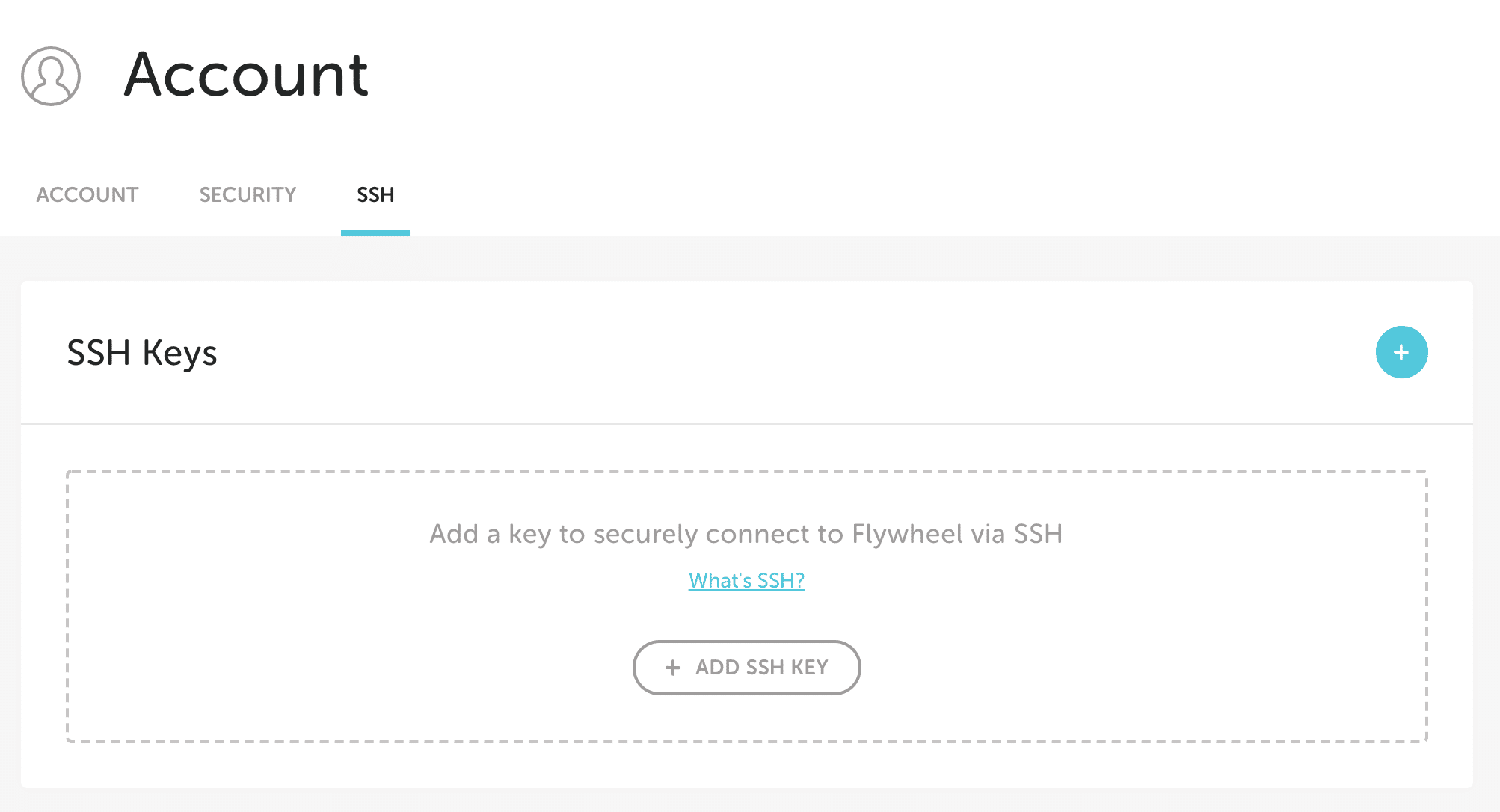Click the ADD SSH KEY button

click(x=746, y=668)
